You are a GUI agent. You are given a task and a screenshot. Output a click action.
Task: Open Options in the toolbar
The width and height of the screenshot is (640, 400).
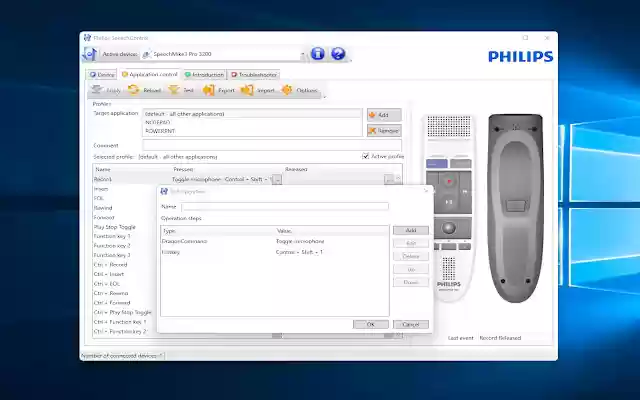[x=299, y=90]
